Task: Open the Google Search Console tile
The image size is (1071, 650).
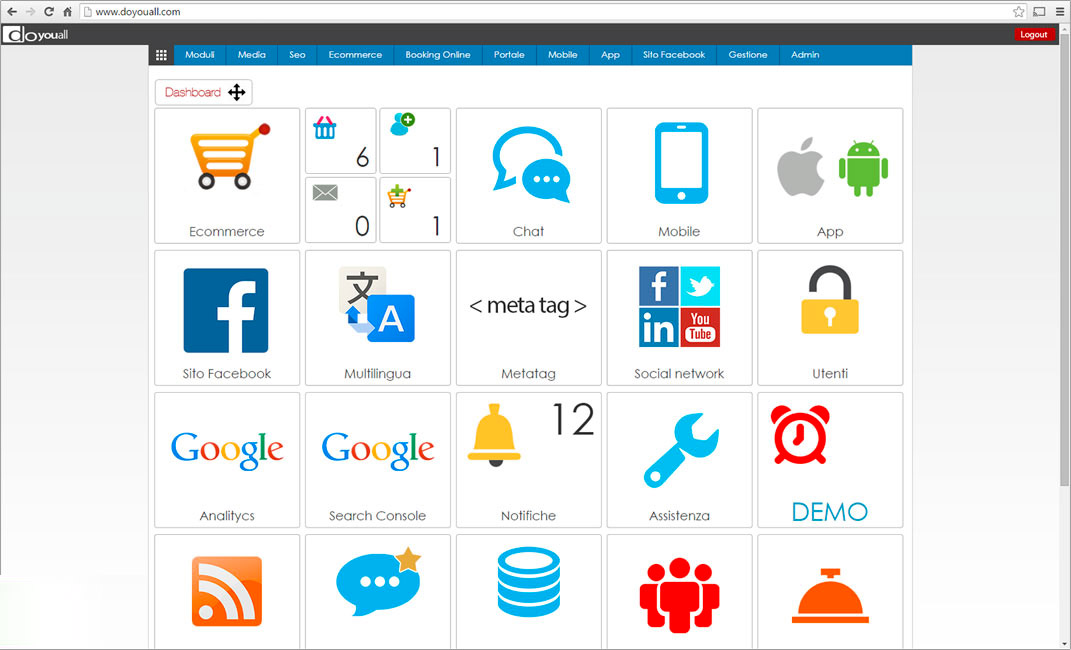Action: pyautogui.click(x=378, y=460)
